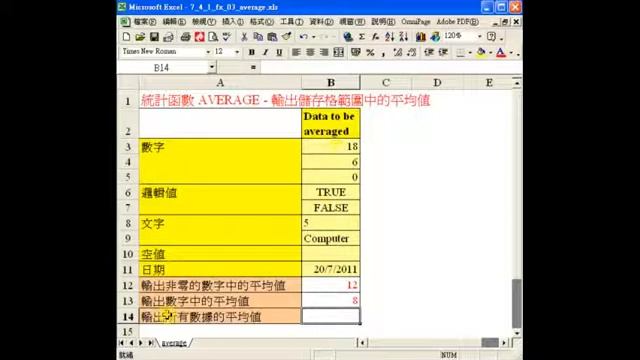Open the 插入 (Insert) menu
Image resolution: width=640 pixels, height=360 pixels.
point(233,22)
